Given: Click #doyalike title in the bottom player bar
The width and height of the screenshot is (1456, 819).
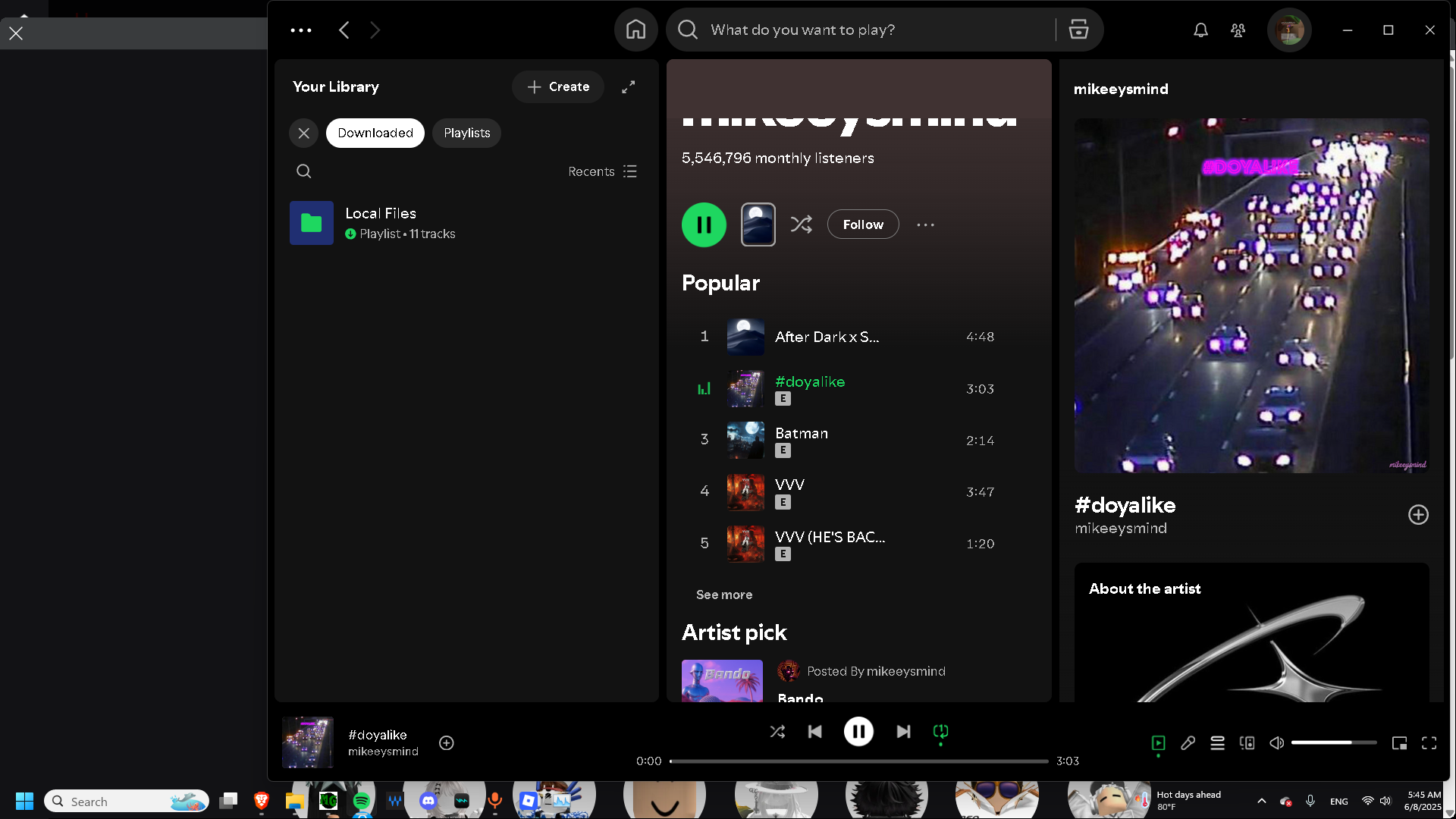Looking at the screenshot, I should point(378,735).
